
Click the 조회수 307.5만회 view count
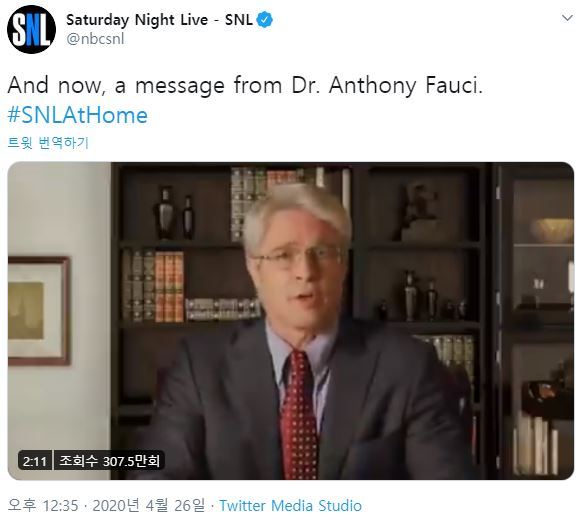point(110,461)
